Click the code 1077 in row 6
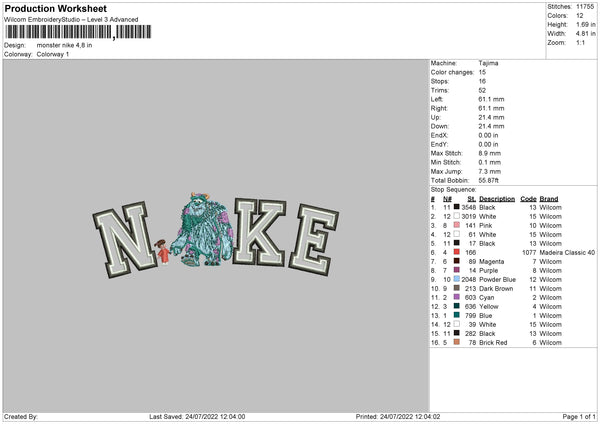The image size is (600, 424). (529, 253)
